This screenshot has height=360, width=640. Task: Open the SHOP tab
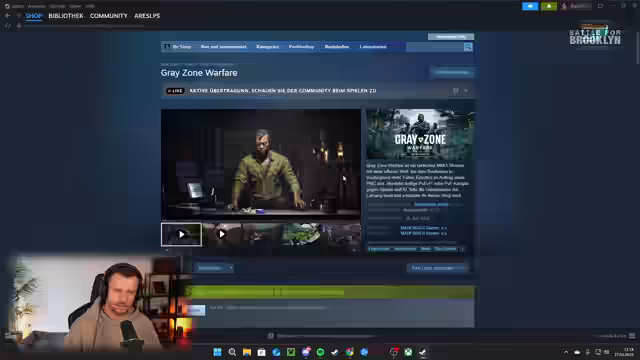[x=34, y=16]
